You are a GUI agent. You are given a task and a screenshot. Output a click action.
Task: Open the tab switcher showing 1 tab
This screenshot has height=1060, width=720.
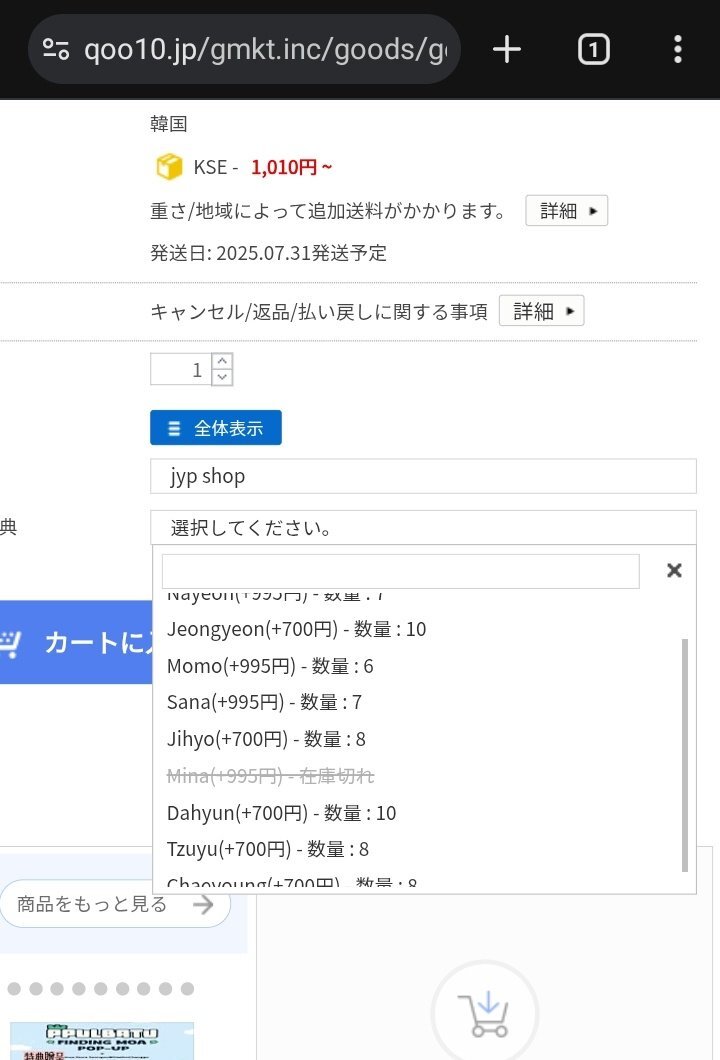(x=594, y=50)
